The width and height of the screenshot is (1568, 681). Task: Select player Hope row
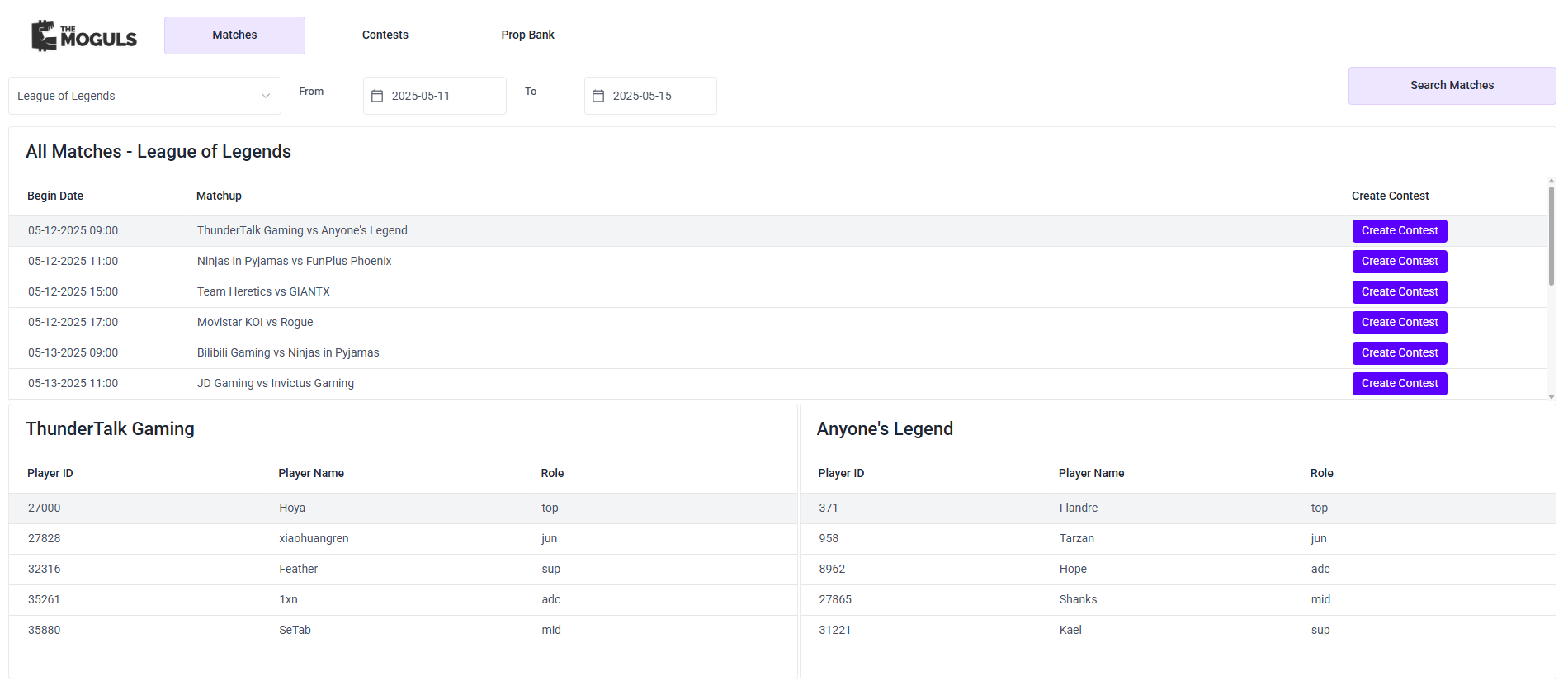pos(1178,570)
